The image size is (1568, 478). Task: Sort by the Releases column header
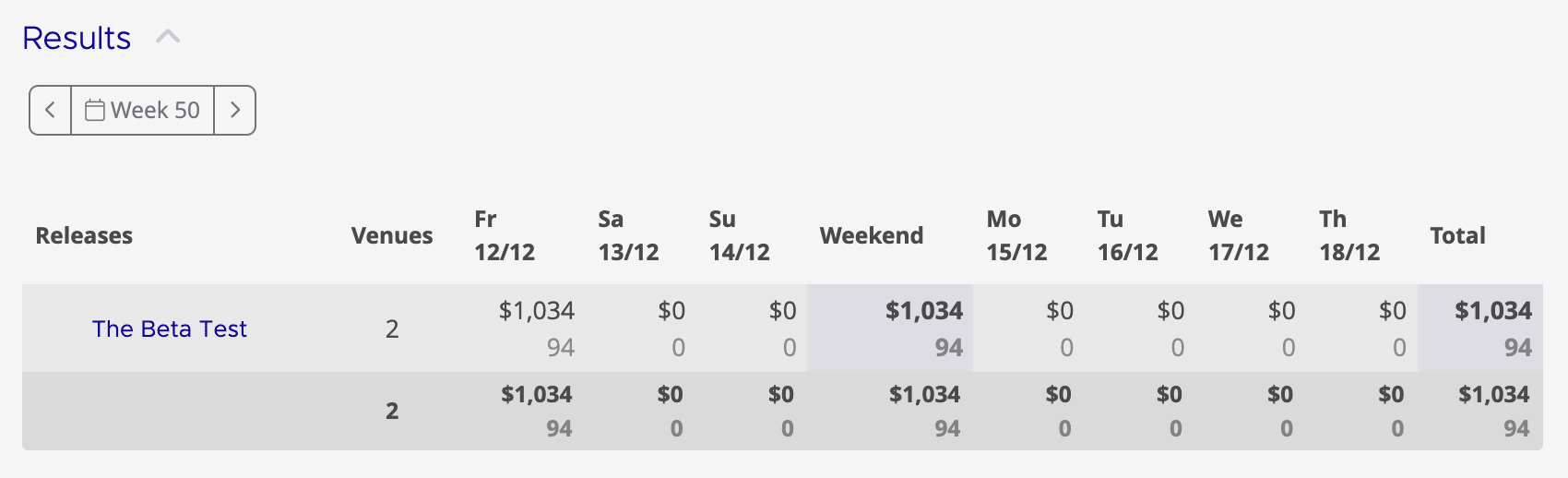[84, 235]
